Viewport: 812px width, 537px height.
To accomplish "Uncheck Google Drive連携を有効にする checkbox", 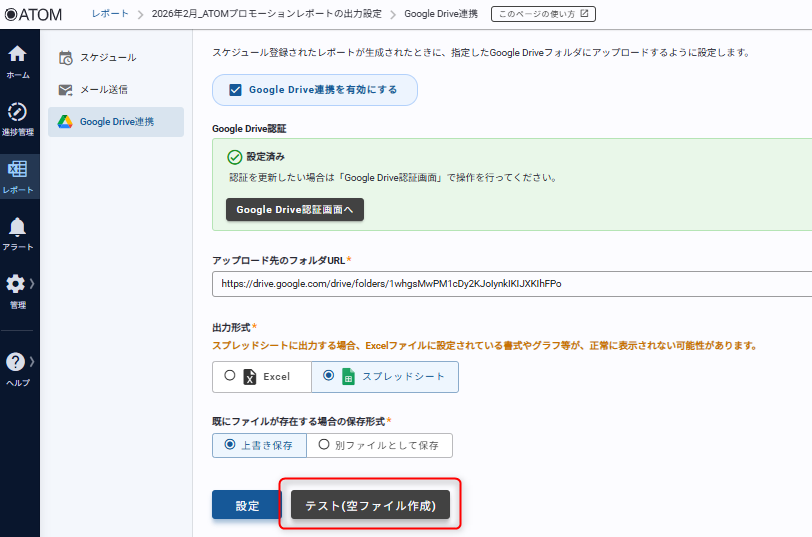I will [236, 90].
